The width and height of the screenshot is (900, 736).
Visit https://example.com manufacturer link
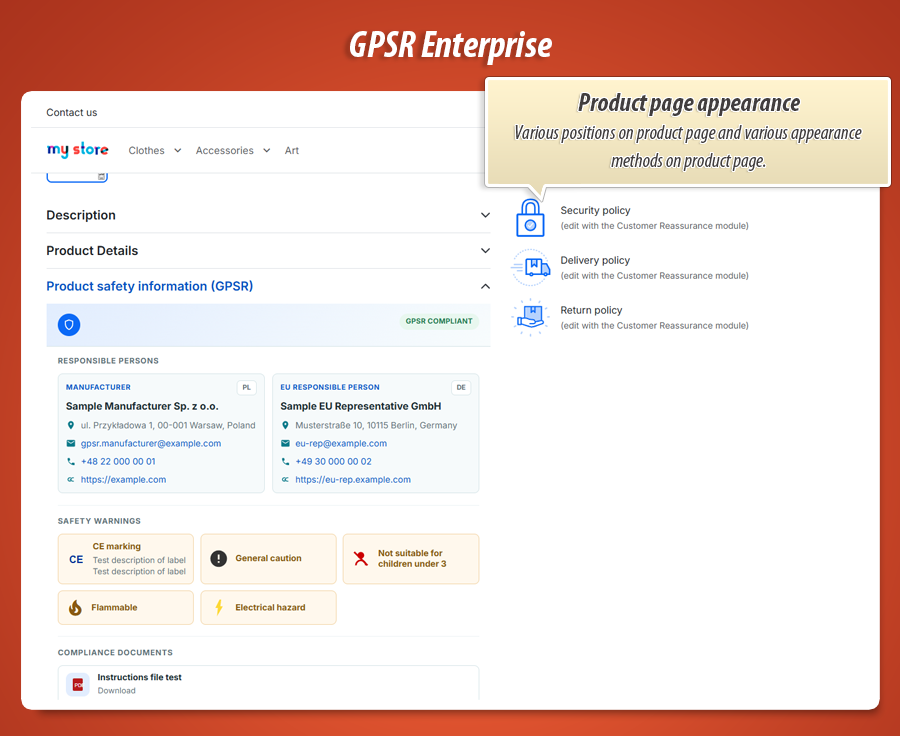pyautogui.click(x=123, y=479)
